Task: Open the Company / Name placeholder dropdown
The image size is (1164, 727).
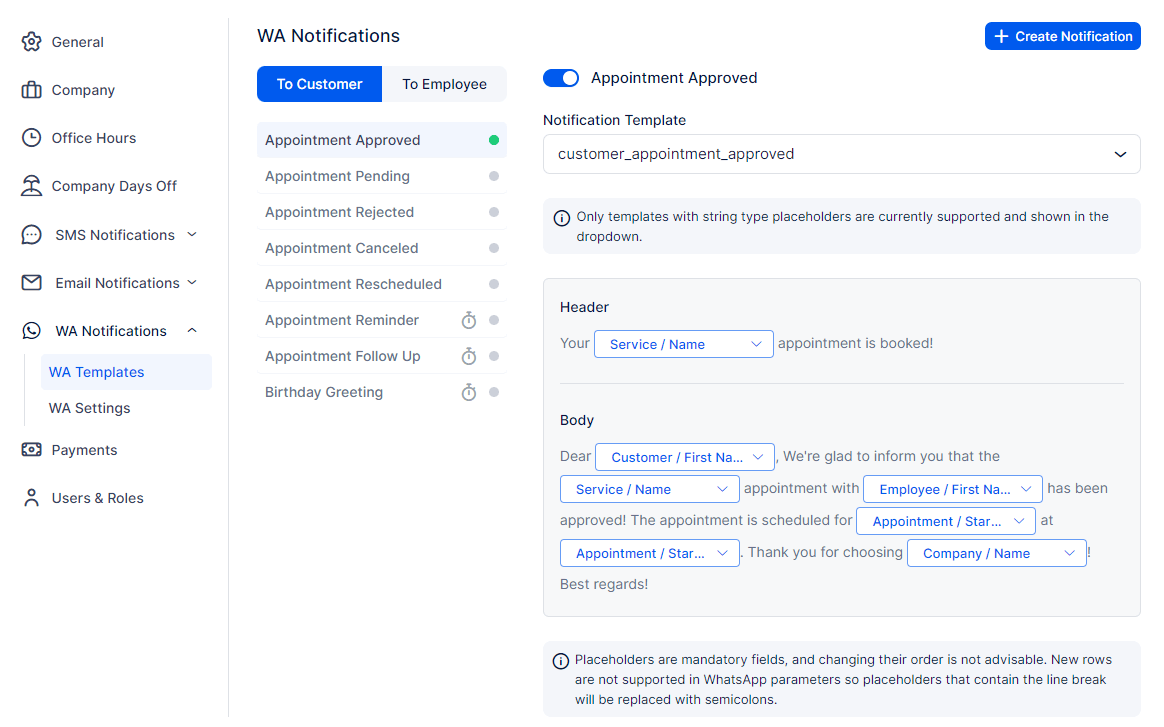Action: click(x=996, y=553)
